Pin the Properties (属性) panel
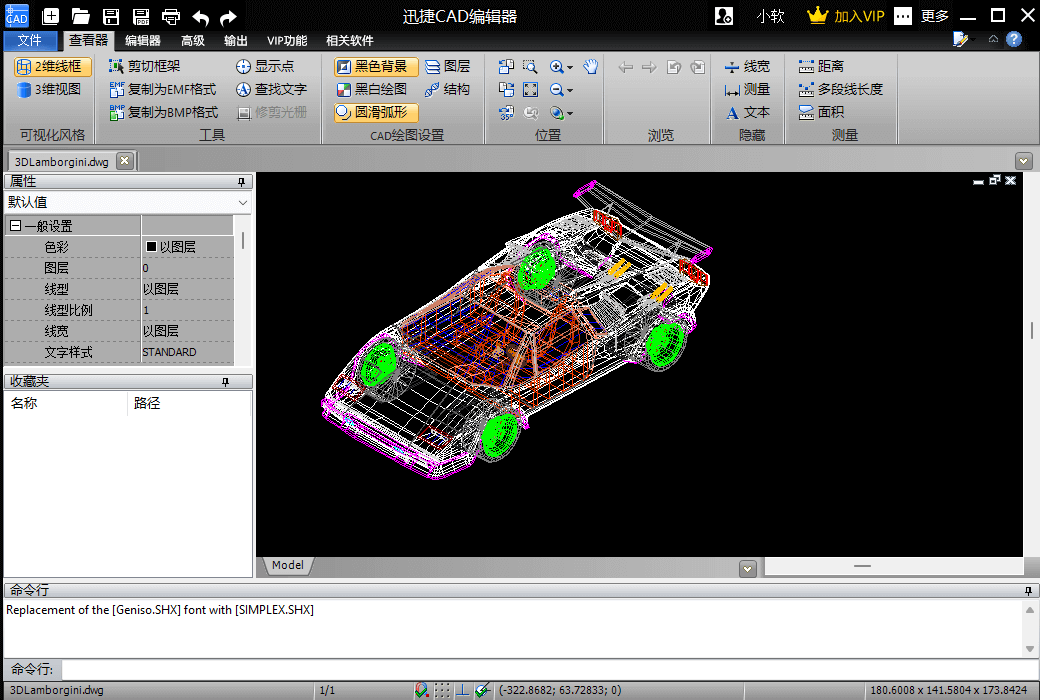The width and height of the screenshot is (1040, 700). (x=241, y=182)
